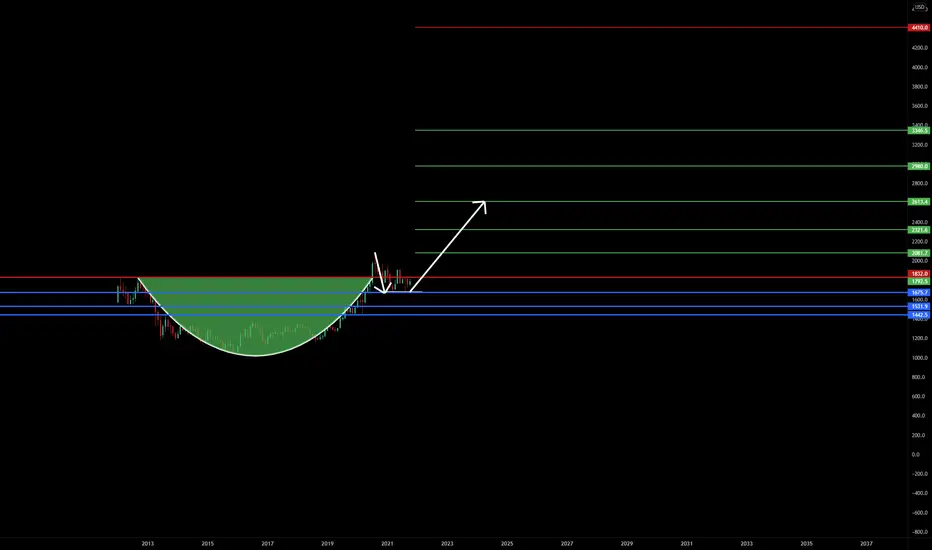This screenshot has width=932, height=550.
Task: Click the 3800.0 price scale tick
Action: click(920, 87)
